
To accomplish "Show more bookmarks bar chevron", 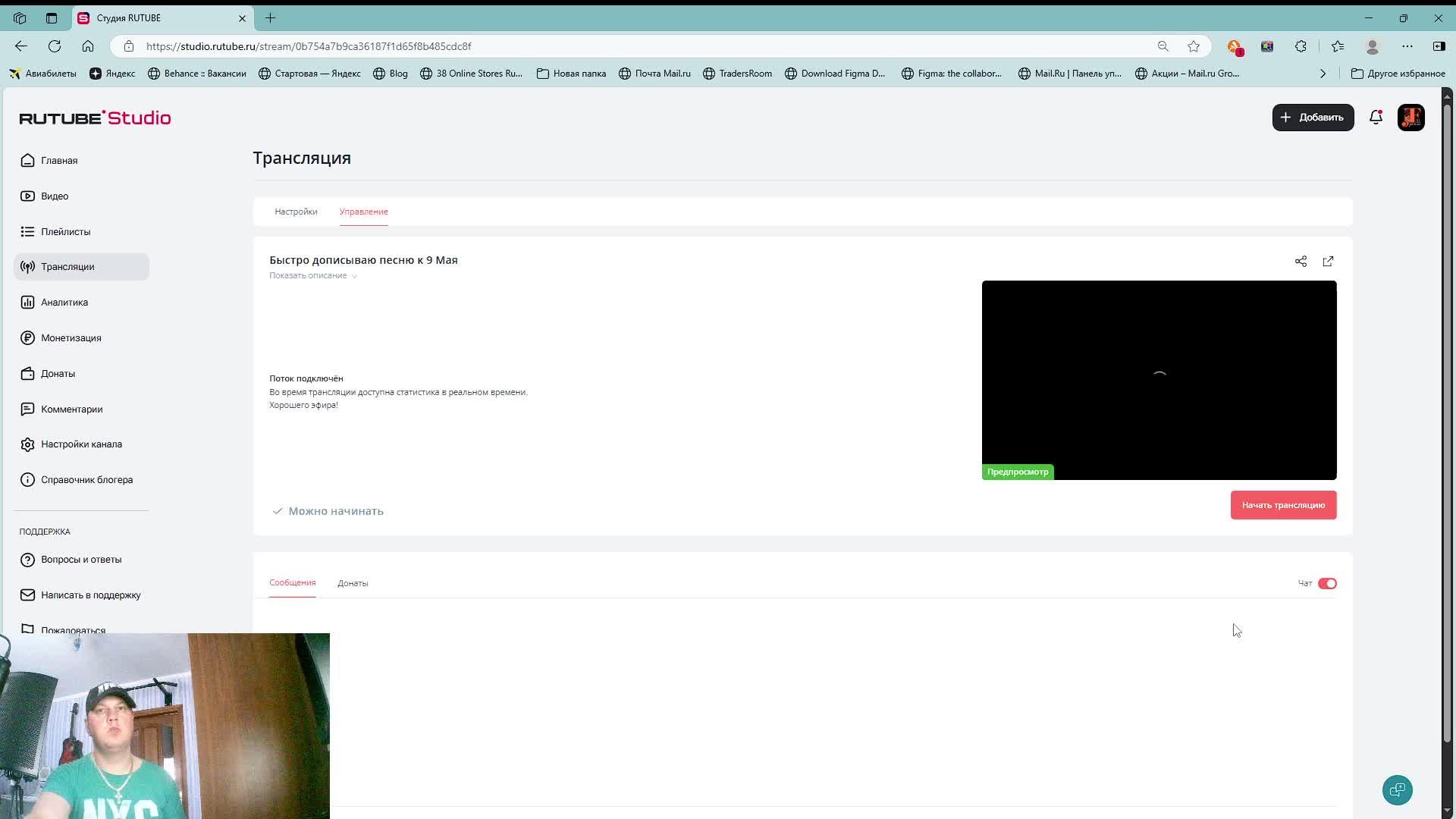I will [1323, 74].
